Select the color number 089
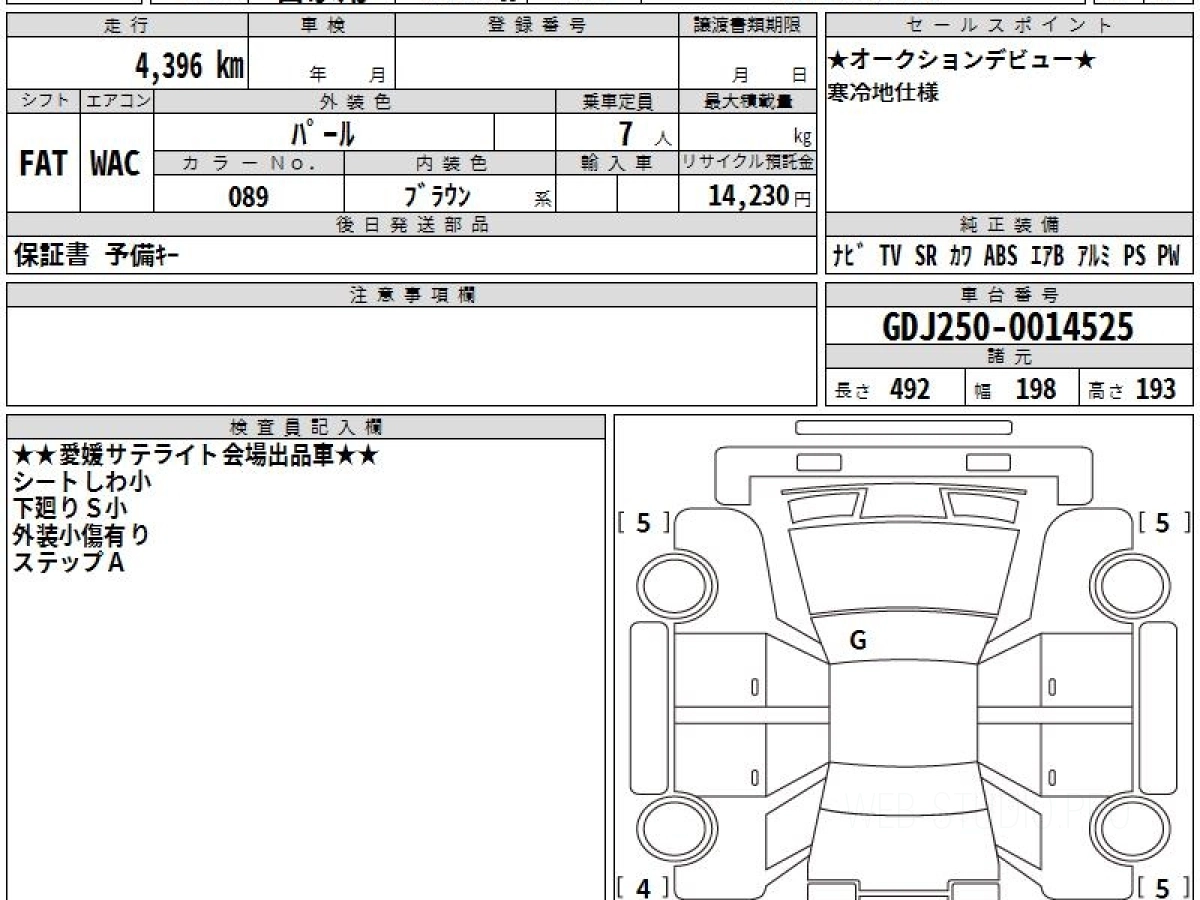Viewport: 1200px width, 900px height. click(x=249, y=197)
